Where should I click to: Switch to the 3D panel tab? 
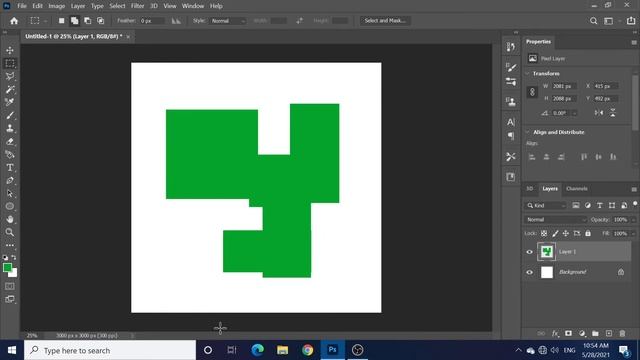pyautogui.click(x=529, y=189)
